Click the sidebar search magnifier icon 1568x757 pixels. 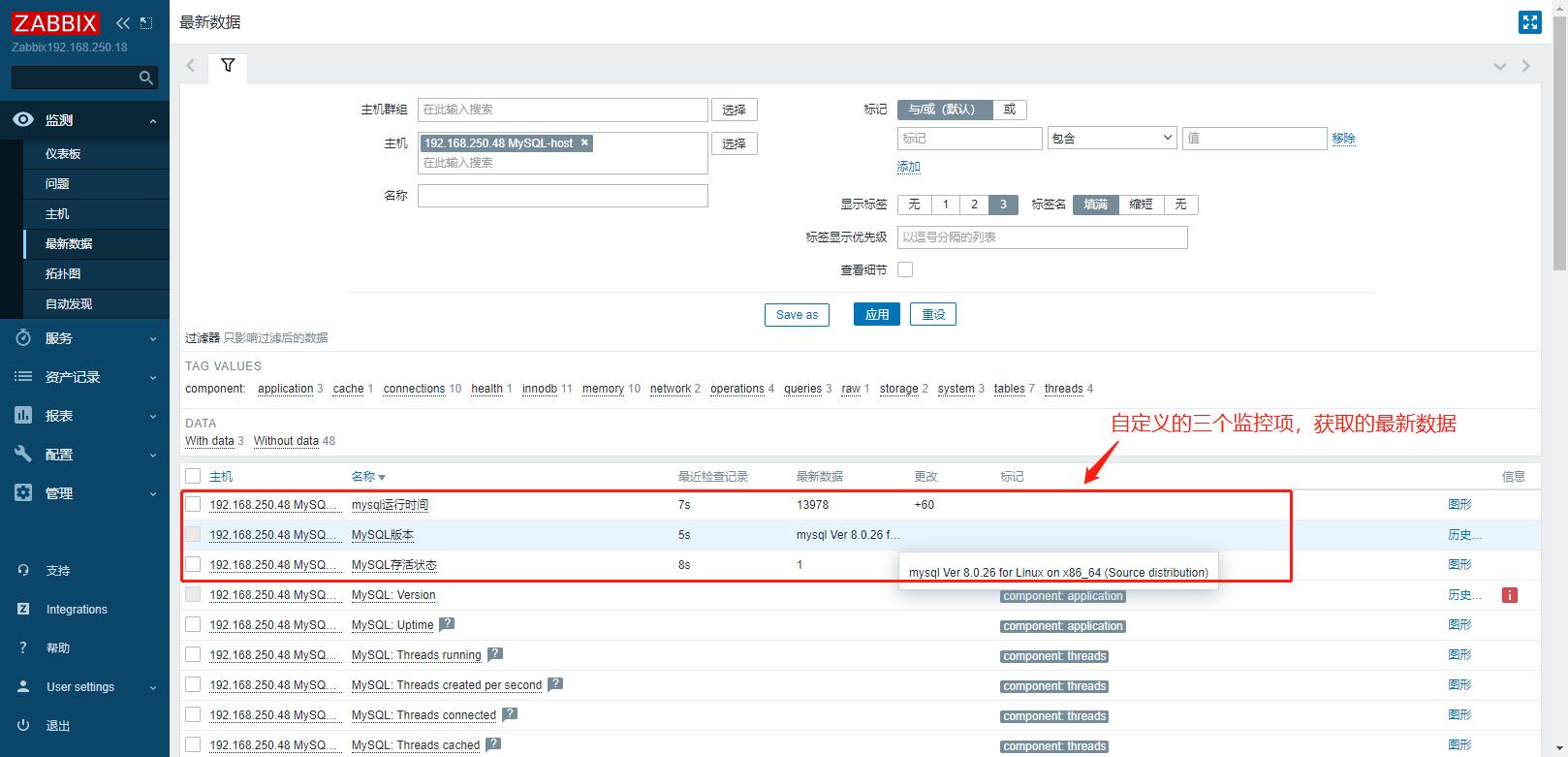tap(146, 78)
